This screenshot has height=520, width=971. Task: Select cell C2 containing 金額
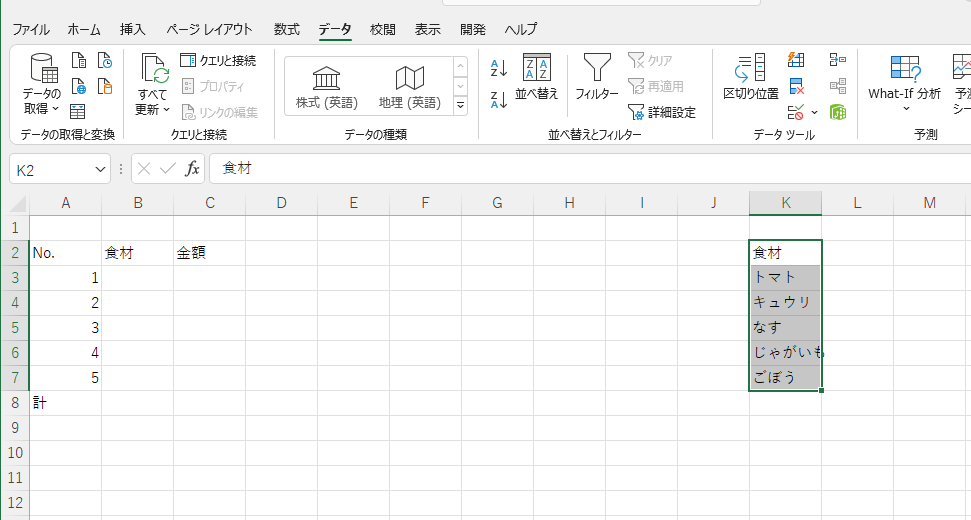click(209, 253)
